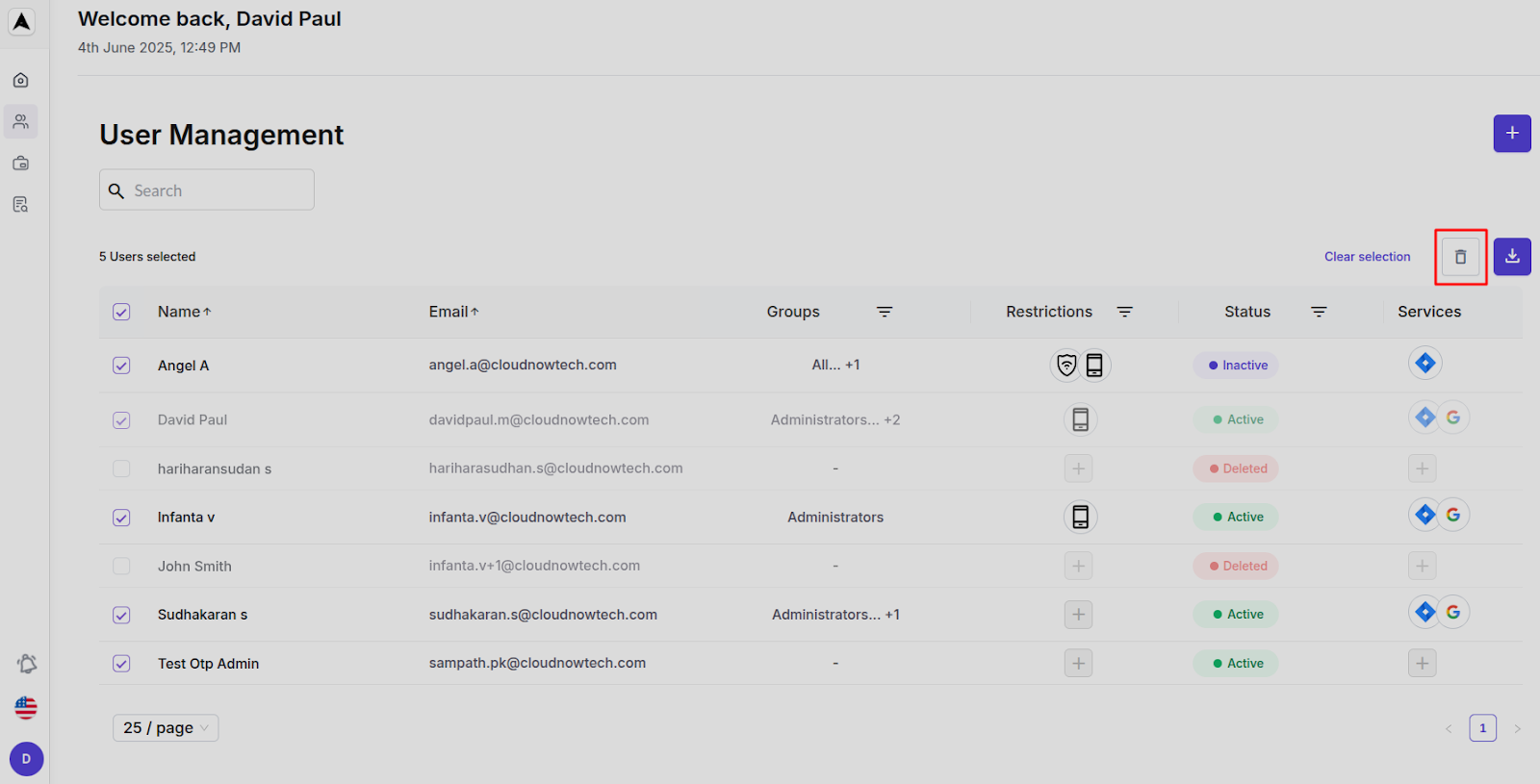The height and width of the screenshot is (784, 1540).
Task: Click email sudhakaran.s@cloudnowtech.com
Action: pyautogui.click(x=543, y=614)
